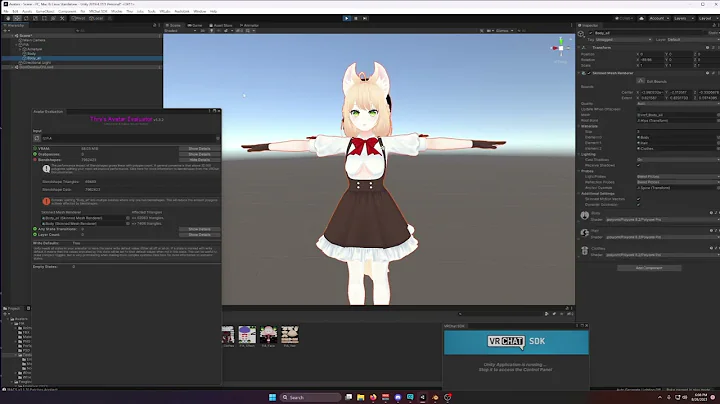Toggle the Pivot handle position button
The height and width of the screenshot is (404, 720).
79,18
